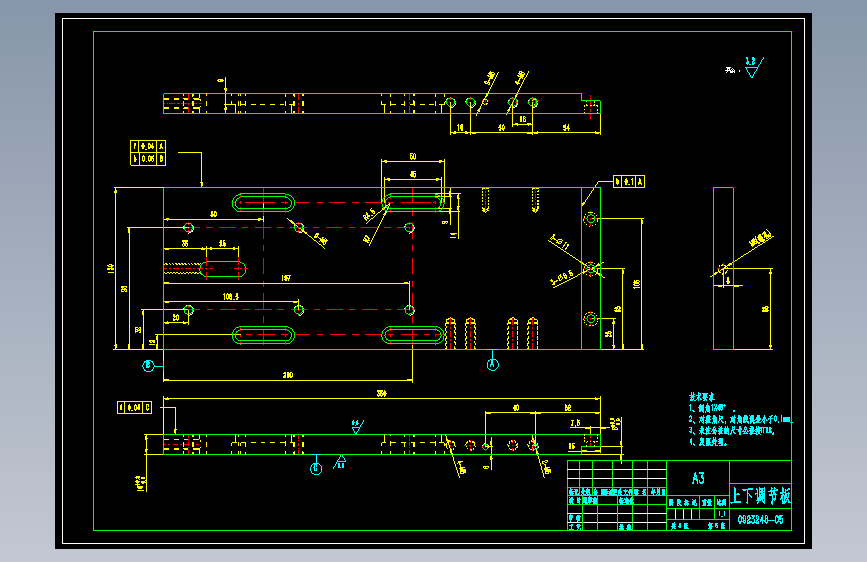
Task: Click the "45" slot dimension
Action: coord(412,174)
